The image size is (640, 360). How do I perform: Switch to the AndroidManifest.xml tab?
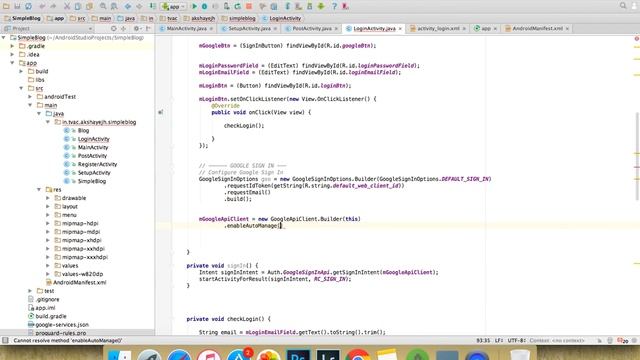537,29
